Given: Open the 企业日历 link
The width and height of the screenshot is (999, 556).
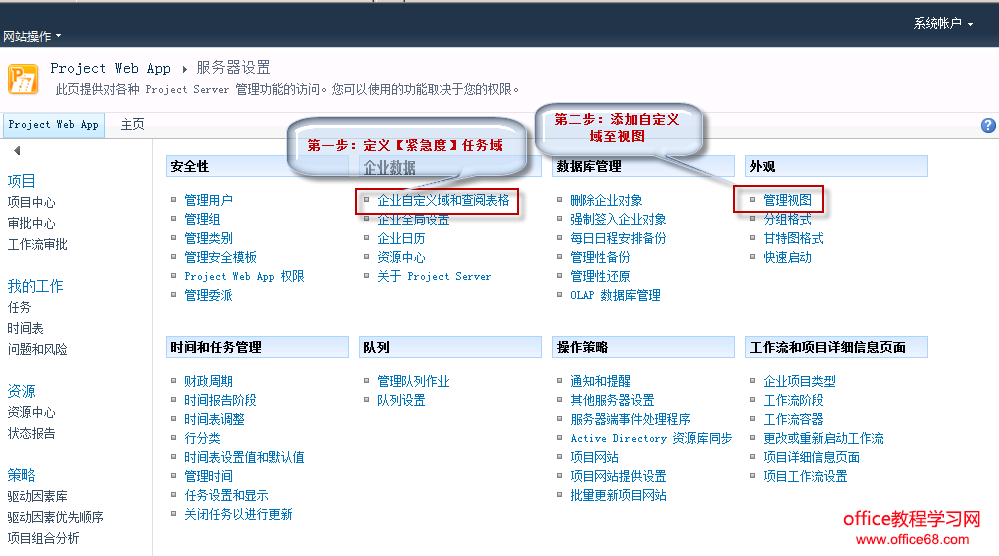Looking at the screenshot, I should pyautogui.click(x=401, y=238).
